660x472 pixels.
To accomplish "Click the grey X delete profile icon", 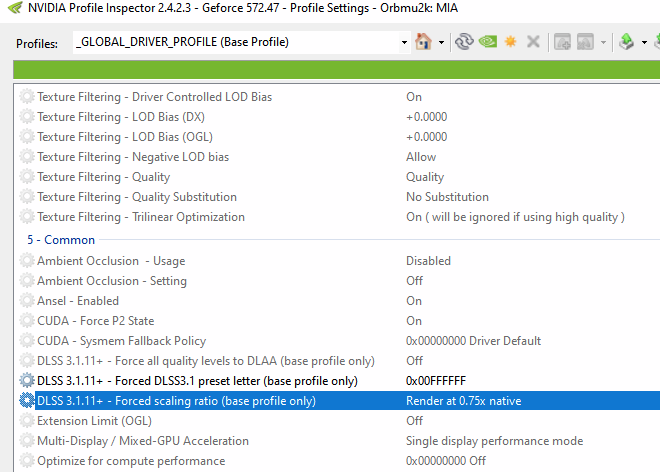I will pyautogui.click(x=533, y=42).
